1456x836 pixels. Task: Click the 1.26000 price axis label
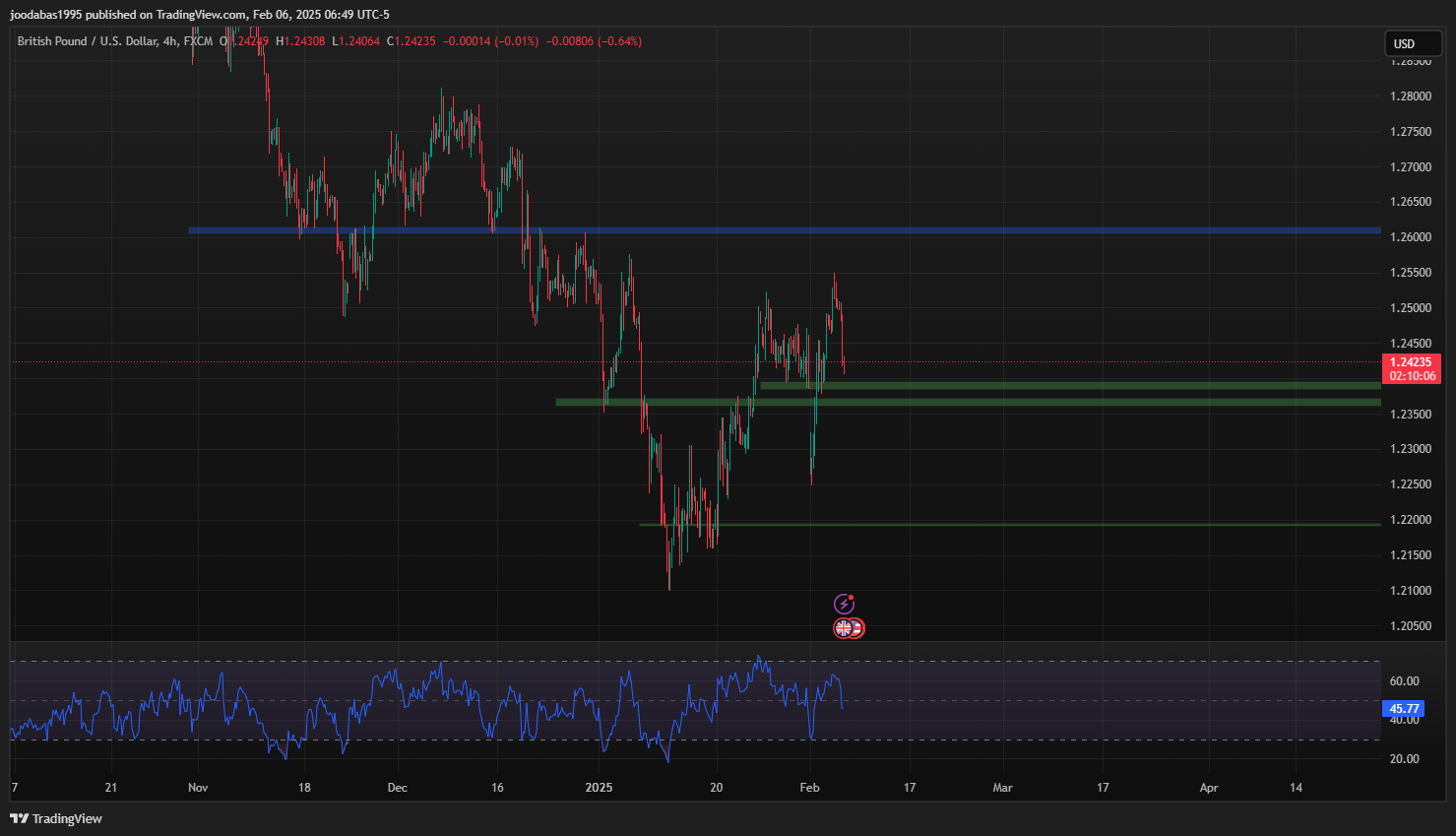tap(1410, 237)
